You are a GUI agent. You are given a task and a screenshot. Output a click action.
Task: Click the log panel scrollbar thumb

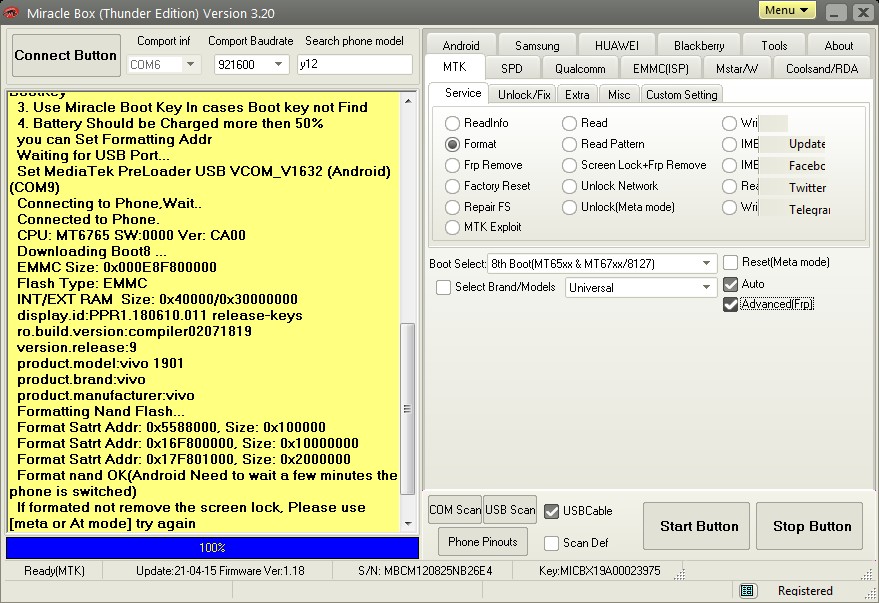point(408,409)
